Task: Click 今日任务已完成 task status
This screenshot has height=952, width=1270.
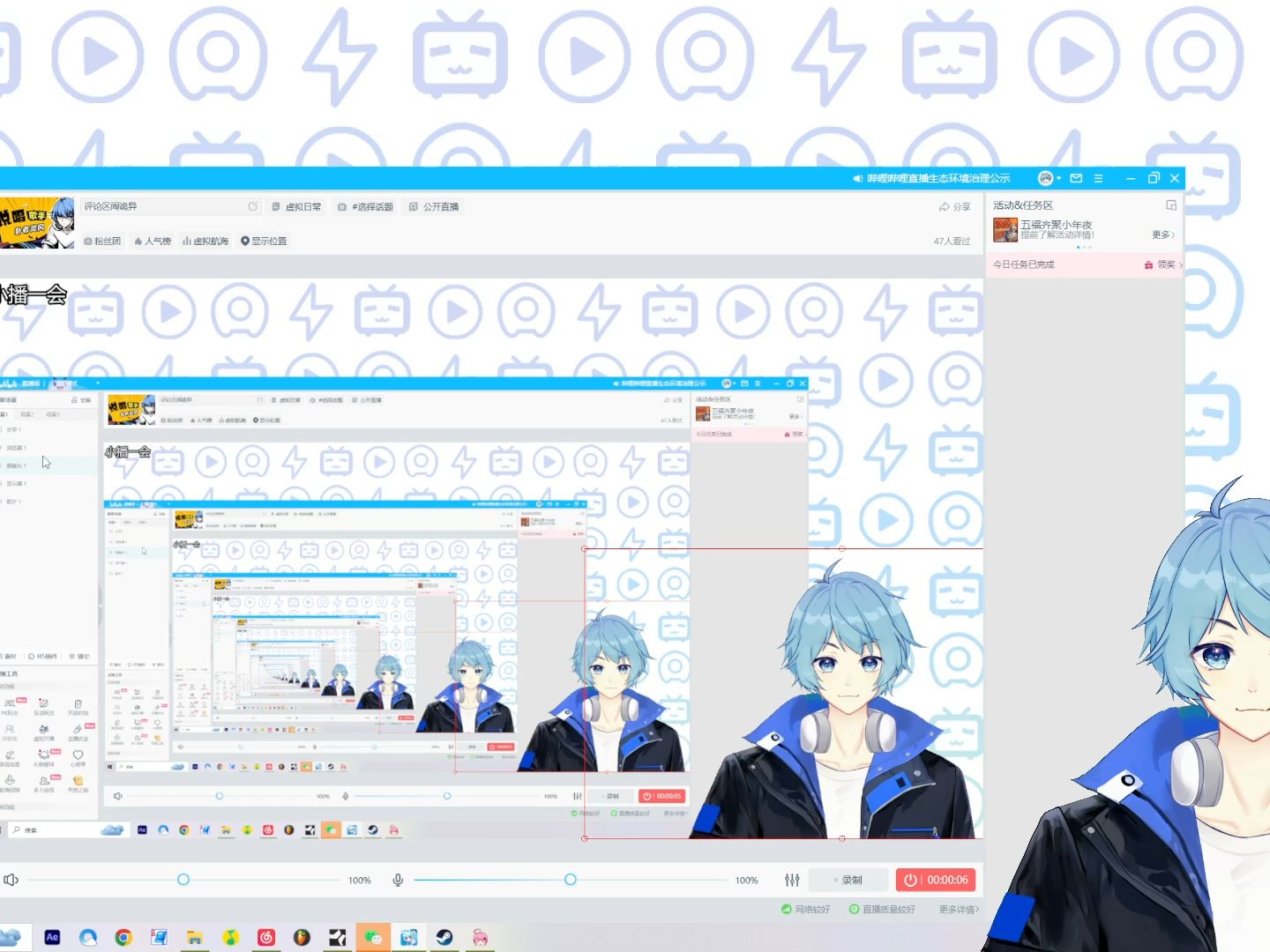Action: point(1023,264)
